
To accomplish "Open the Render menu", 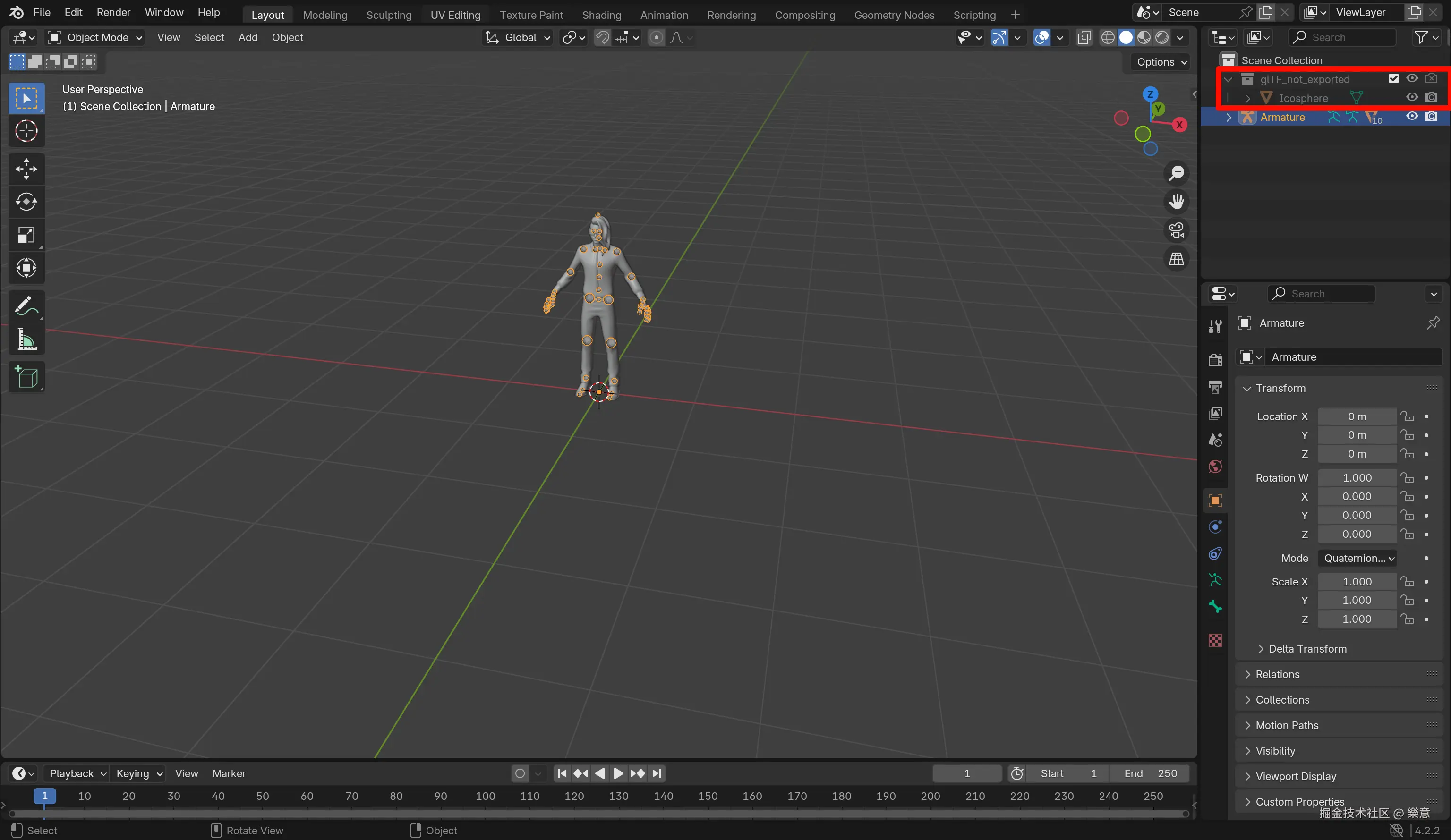I will 113,13.
